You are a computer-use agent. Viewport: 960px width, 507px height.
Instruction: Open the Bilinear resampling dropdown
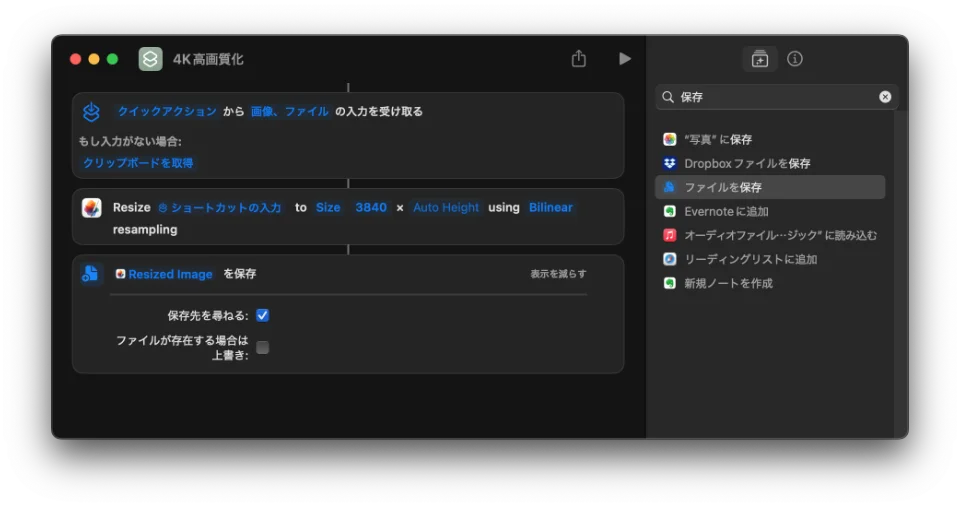(551, 208)
